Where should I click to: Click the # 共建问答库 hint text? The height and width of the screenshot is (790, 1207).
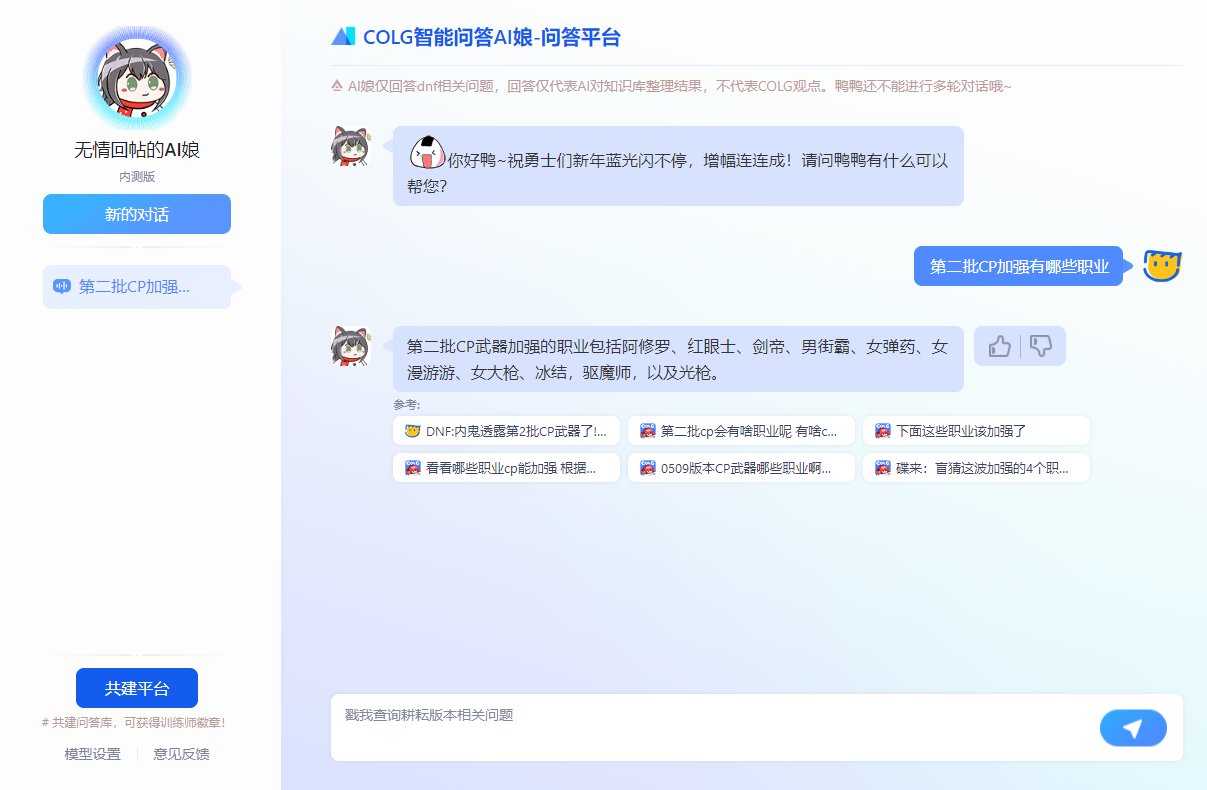coord(134,721)
